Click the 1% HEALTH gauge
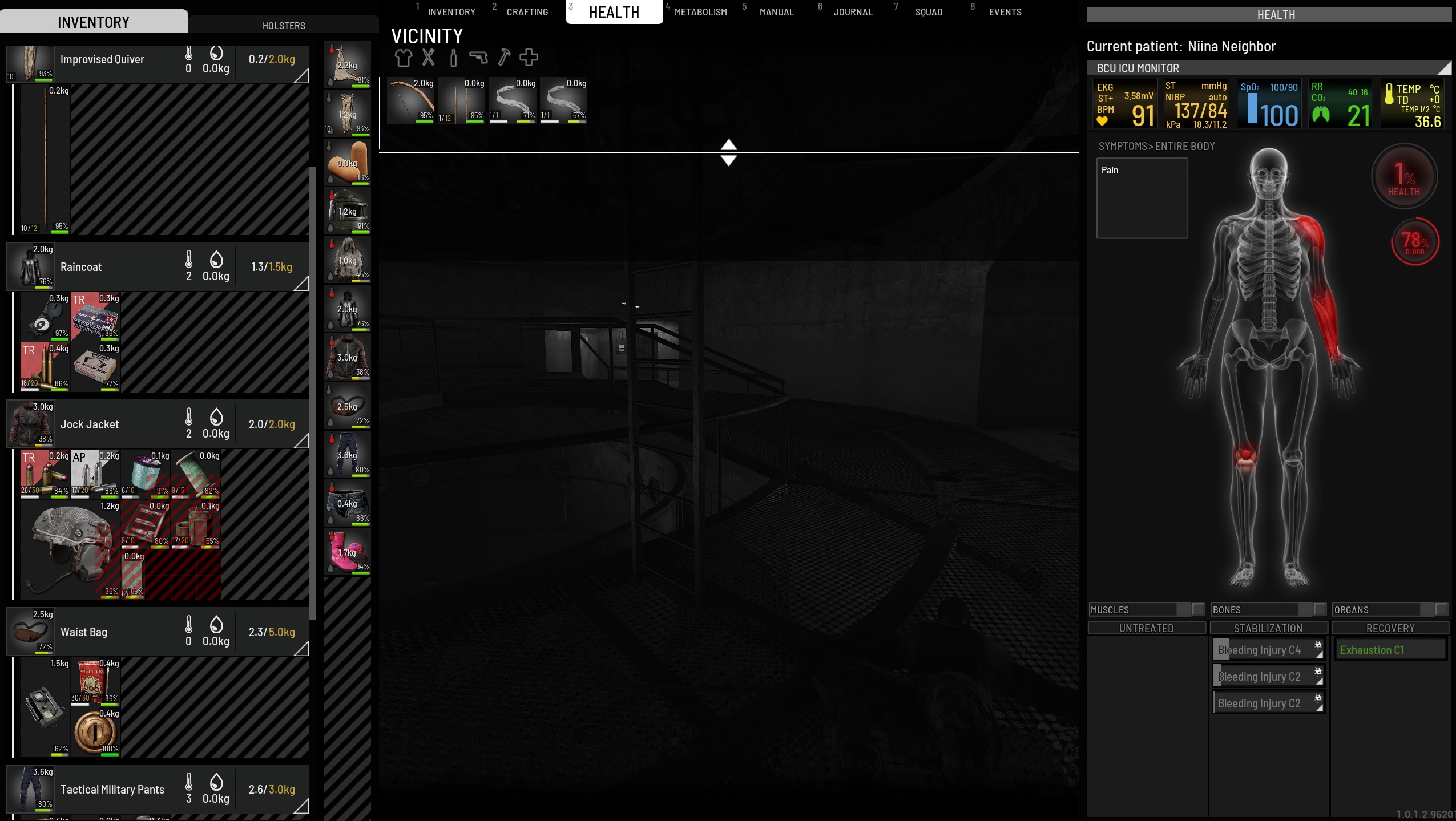The image size is (1456, 821). tap(1404, 177)
